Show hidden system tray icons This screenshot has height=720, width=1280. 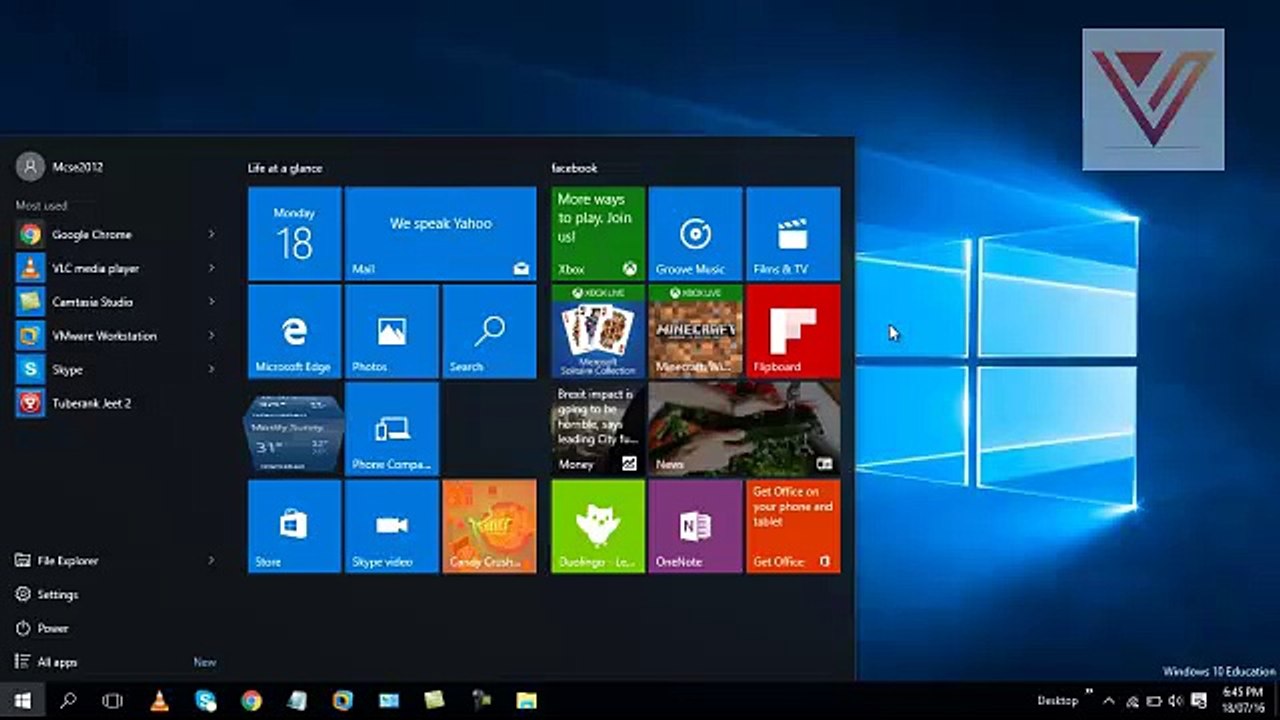1108,701
